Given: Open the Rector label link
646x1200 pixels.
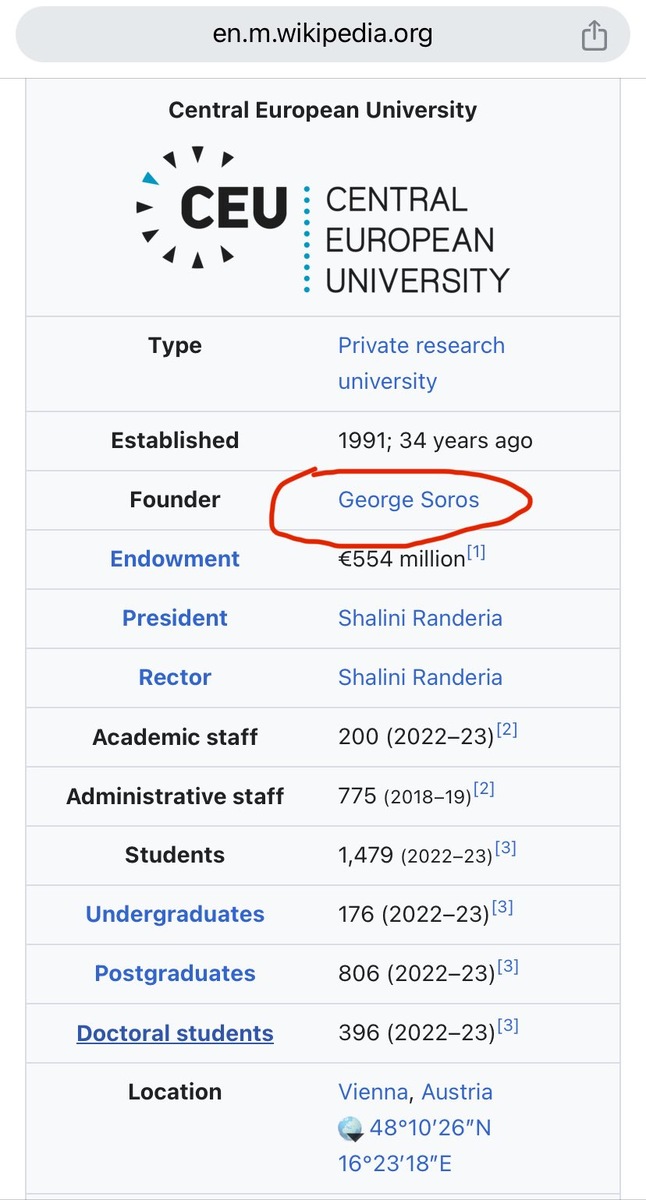Looking at the screenshot, I should tap(175, 677).
